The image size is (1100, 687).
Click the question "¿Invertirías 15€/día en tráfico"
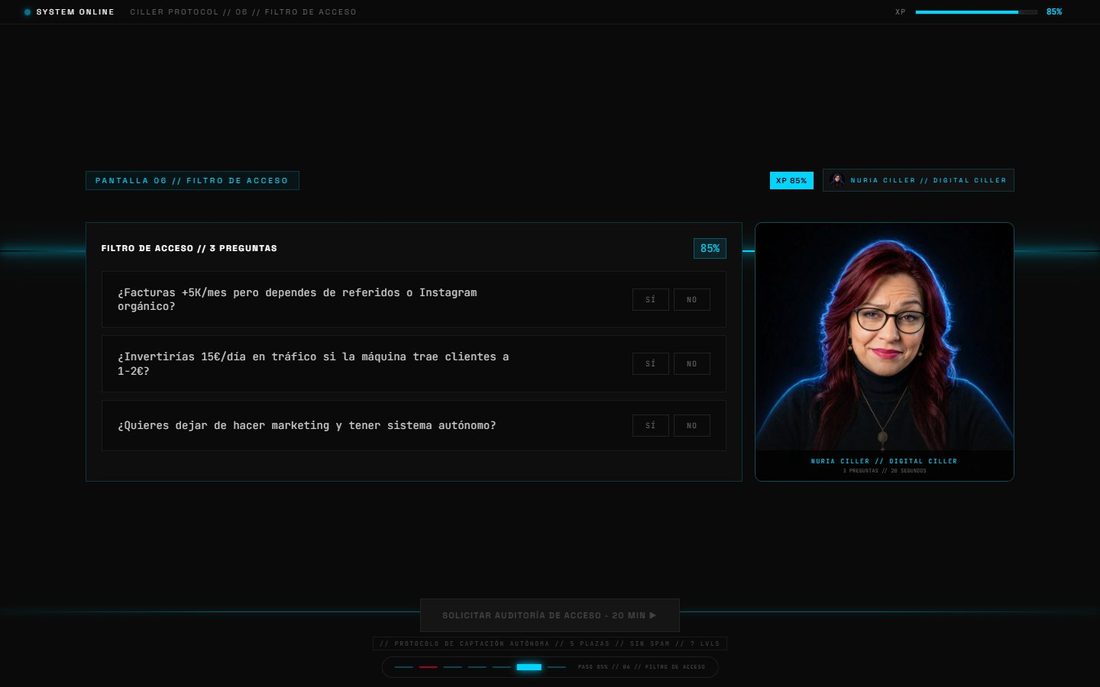(314, 363)
